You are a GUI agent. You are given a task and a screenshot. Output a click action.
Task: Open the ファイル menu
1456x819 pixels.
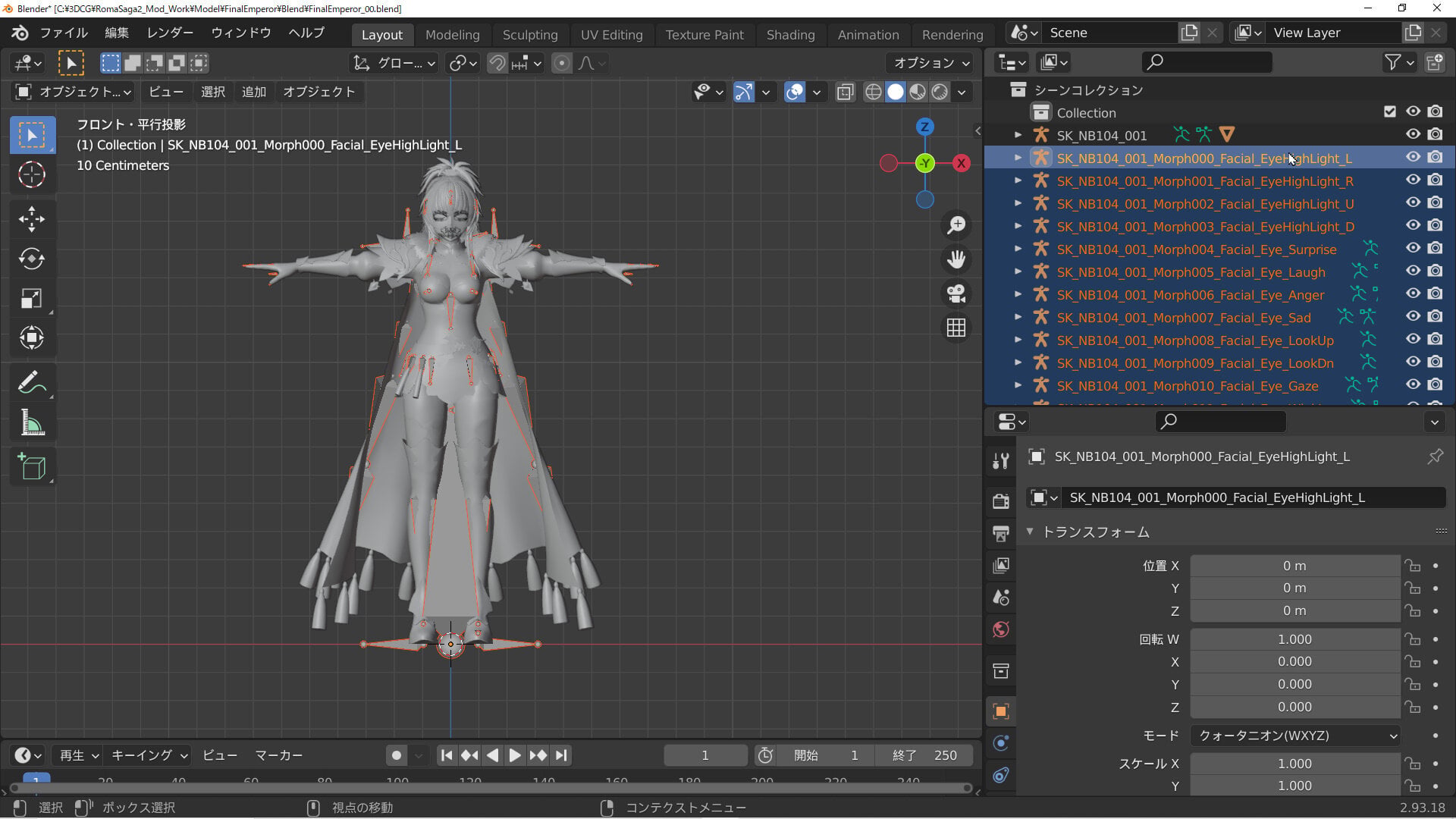[x=64, y=33]
